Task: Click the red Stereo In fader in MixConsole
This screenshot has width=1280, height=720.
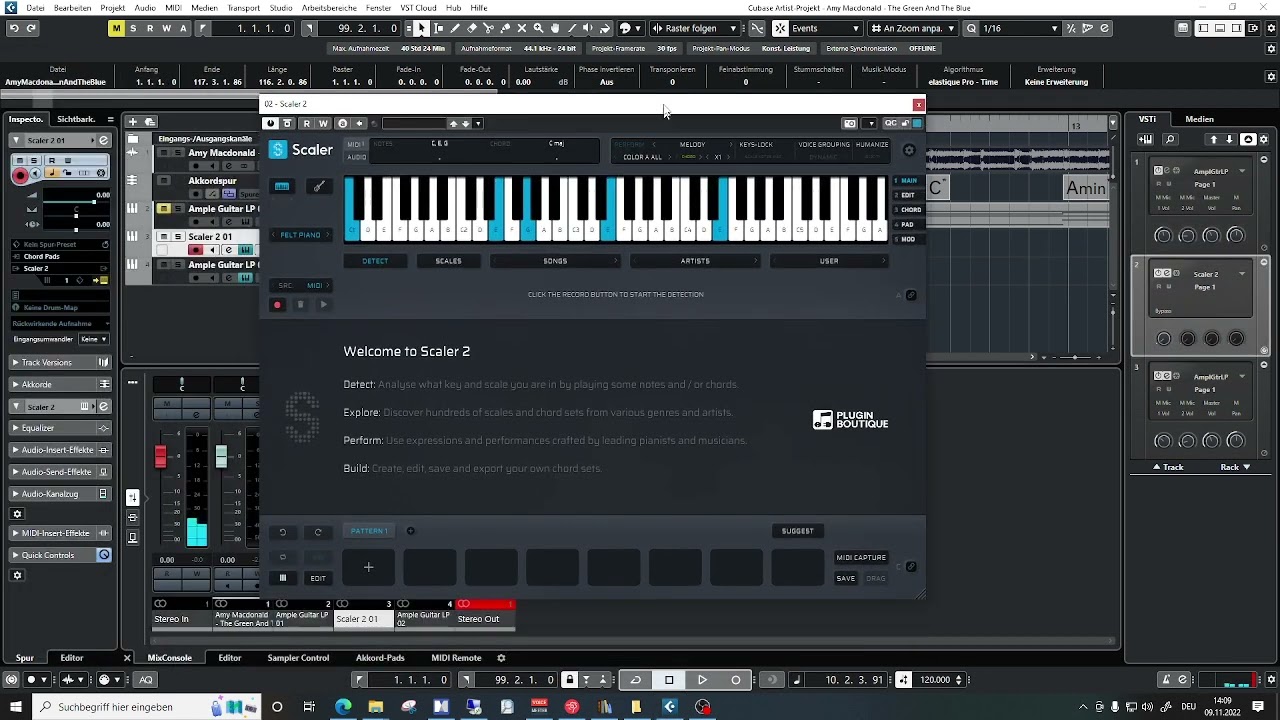Action: pos(160,456)
